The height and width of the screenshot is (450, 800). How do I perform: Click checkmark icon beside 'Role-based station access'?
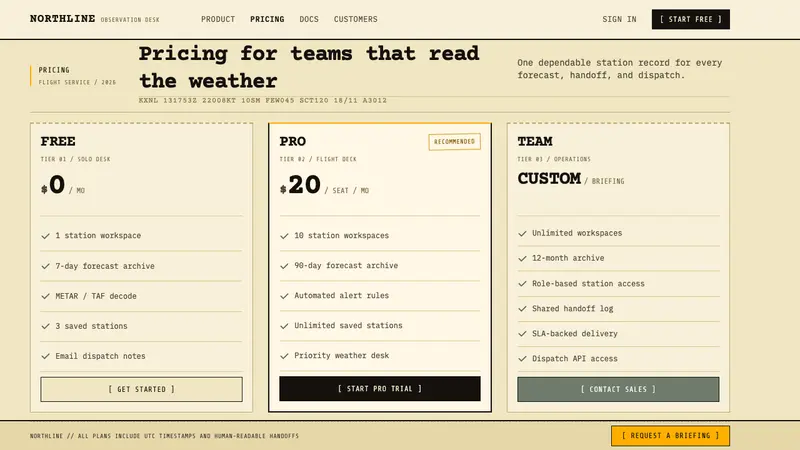(522, 284)
